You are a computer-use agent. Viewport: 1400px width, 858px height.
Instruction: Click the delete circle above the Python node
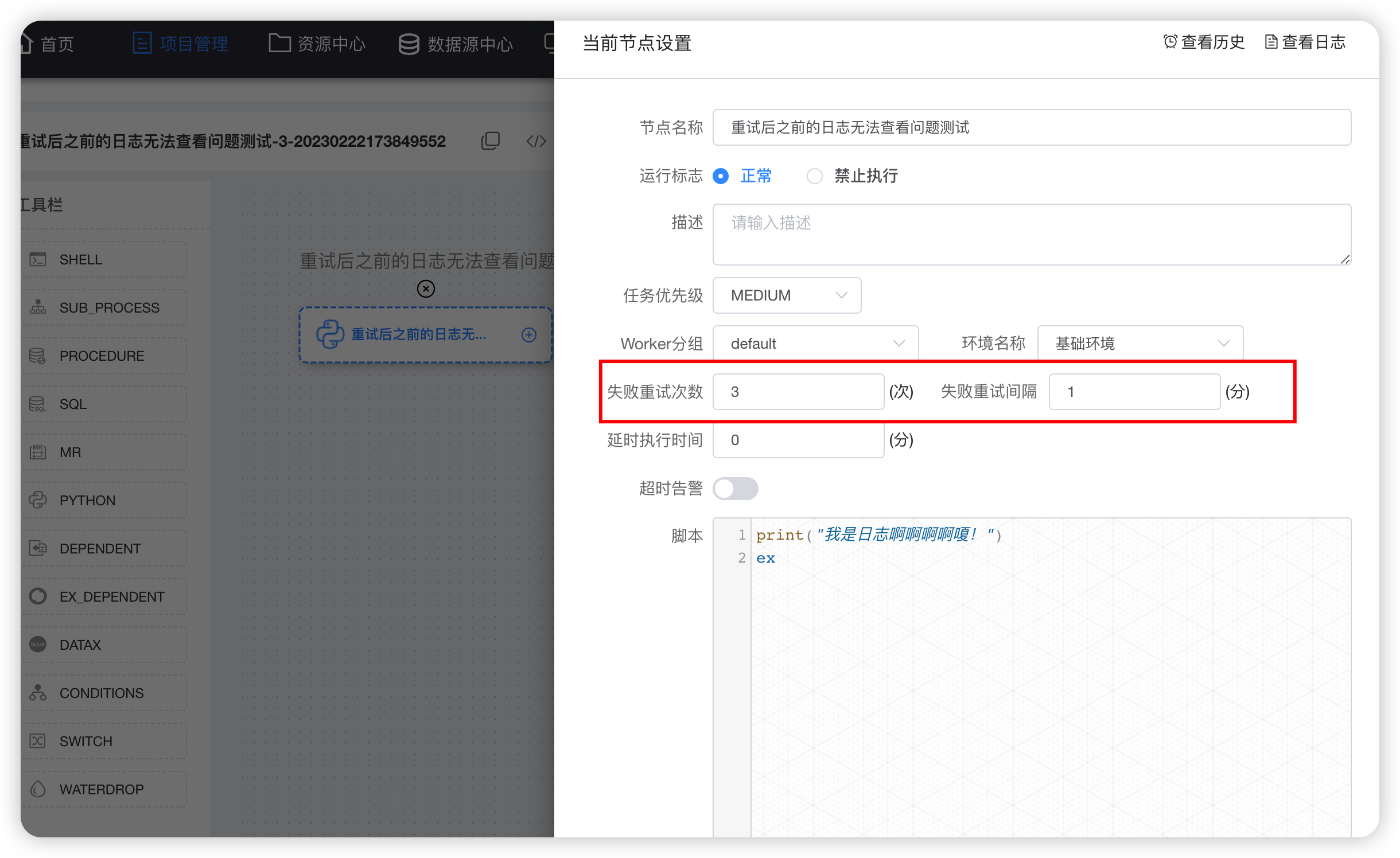click(426, 288)
